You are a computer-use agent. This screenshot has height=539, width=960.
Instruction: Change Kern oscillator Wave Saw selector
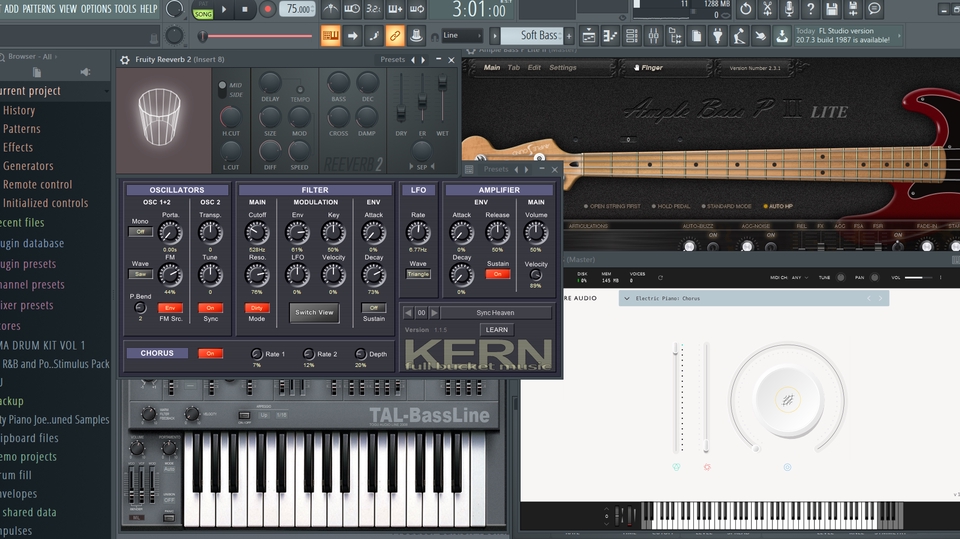tap(140, 274)
